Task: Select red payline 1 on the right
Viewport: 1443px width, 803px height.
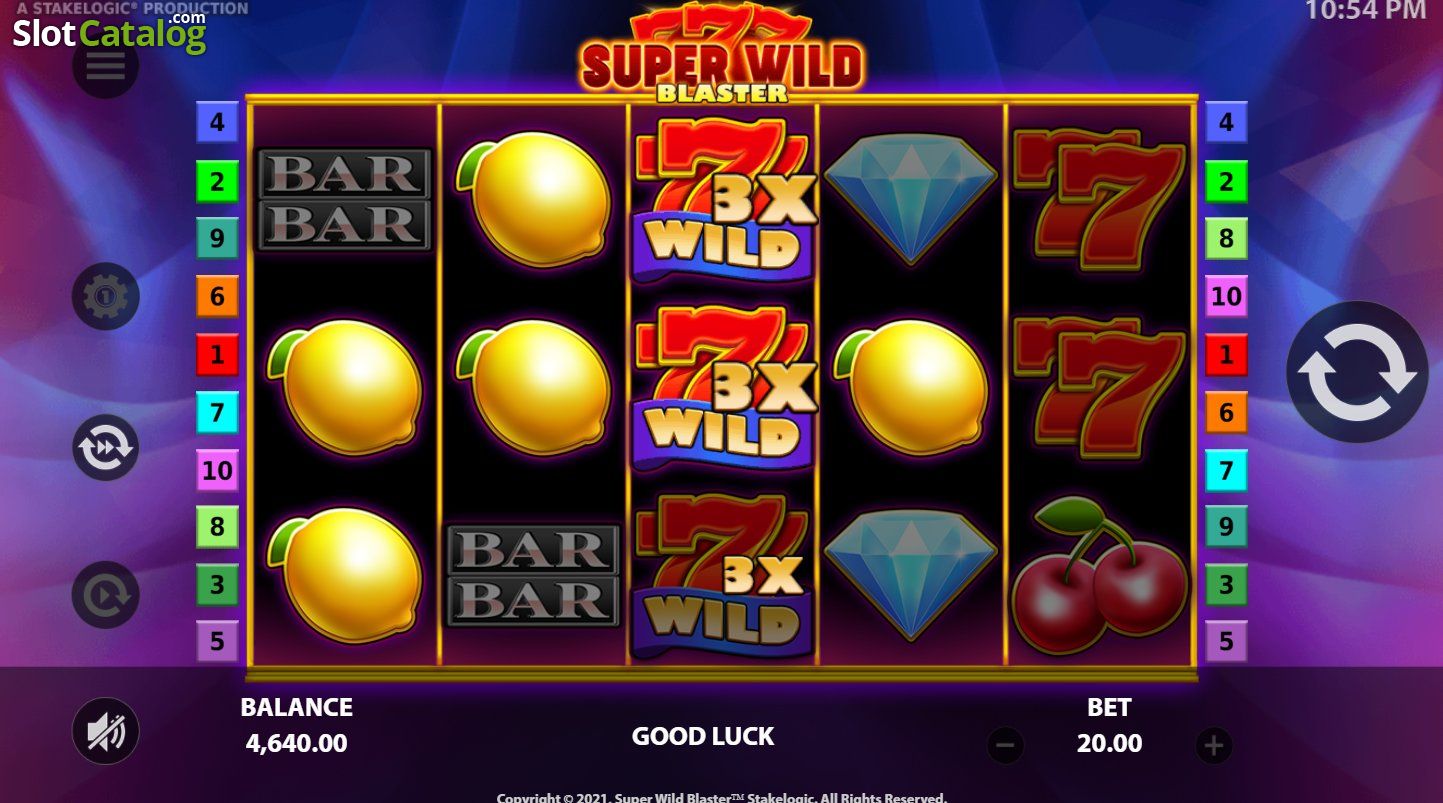Action: tap(1226, 354)
